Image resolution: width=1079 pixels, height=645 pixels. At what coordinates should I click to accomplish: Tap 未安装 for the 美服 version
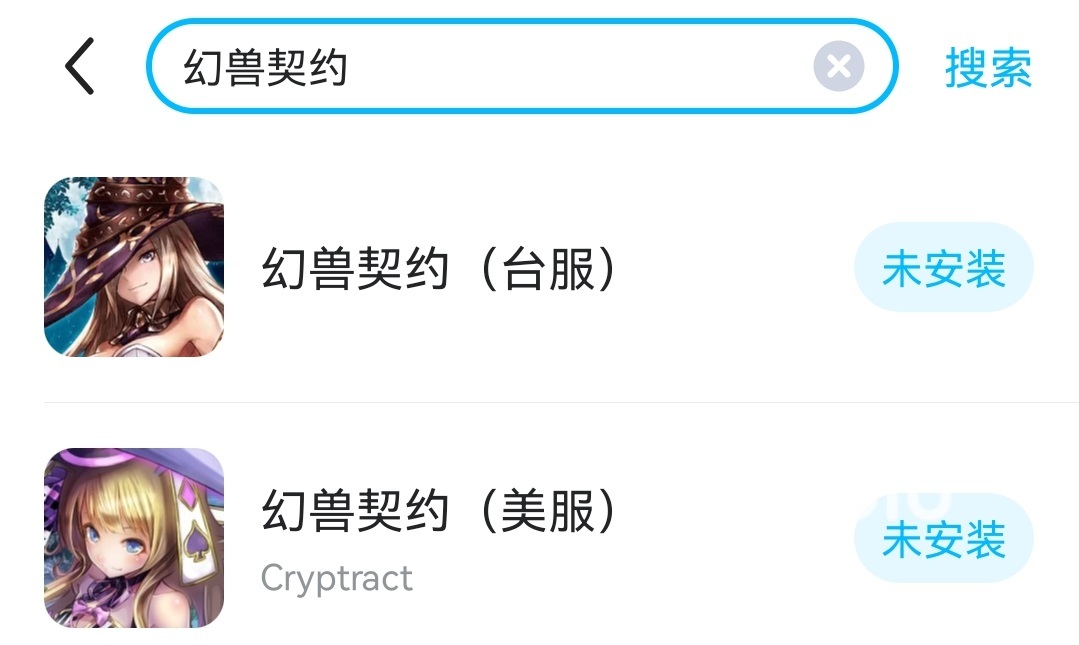943,540
